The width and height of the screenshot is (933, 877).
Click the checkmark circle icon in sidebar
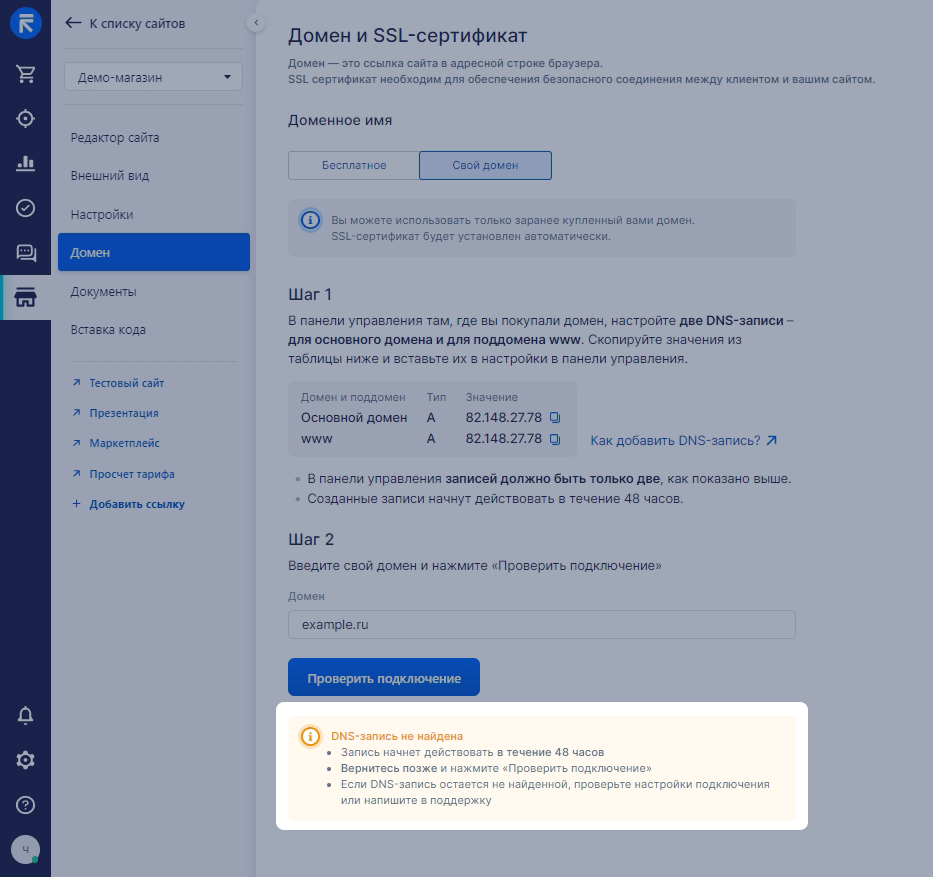[25, 208]
